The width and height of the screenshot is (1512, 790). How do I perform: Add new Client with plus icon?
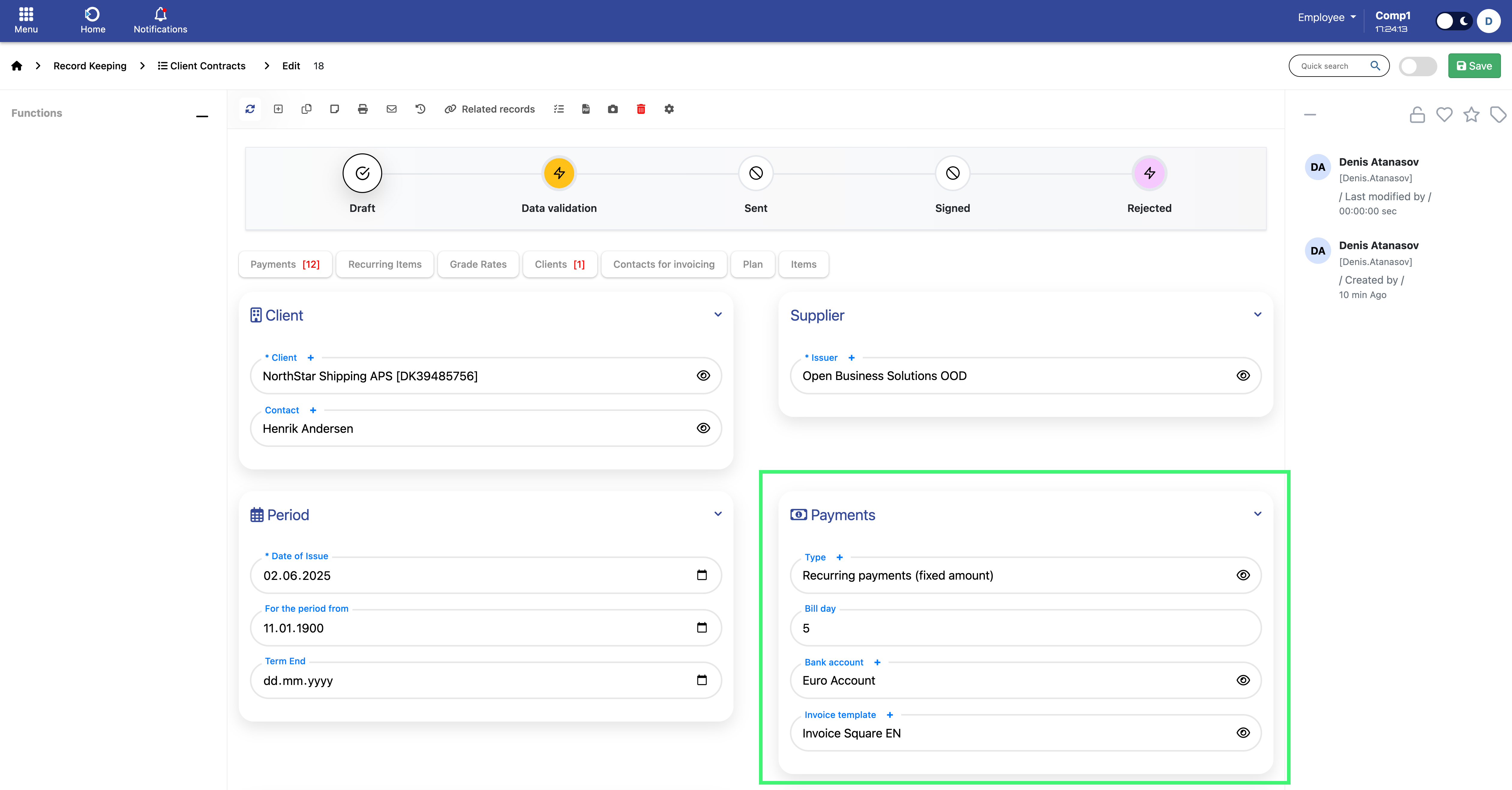tap(310, 358)
